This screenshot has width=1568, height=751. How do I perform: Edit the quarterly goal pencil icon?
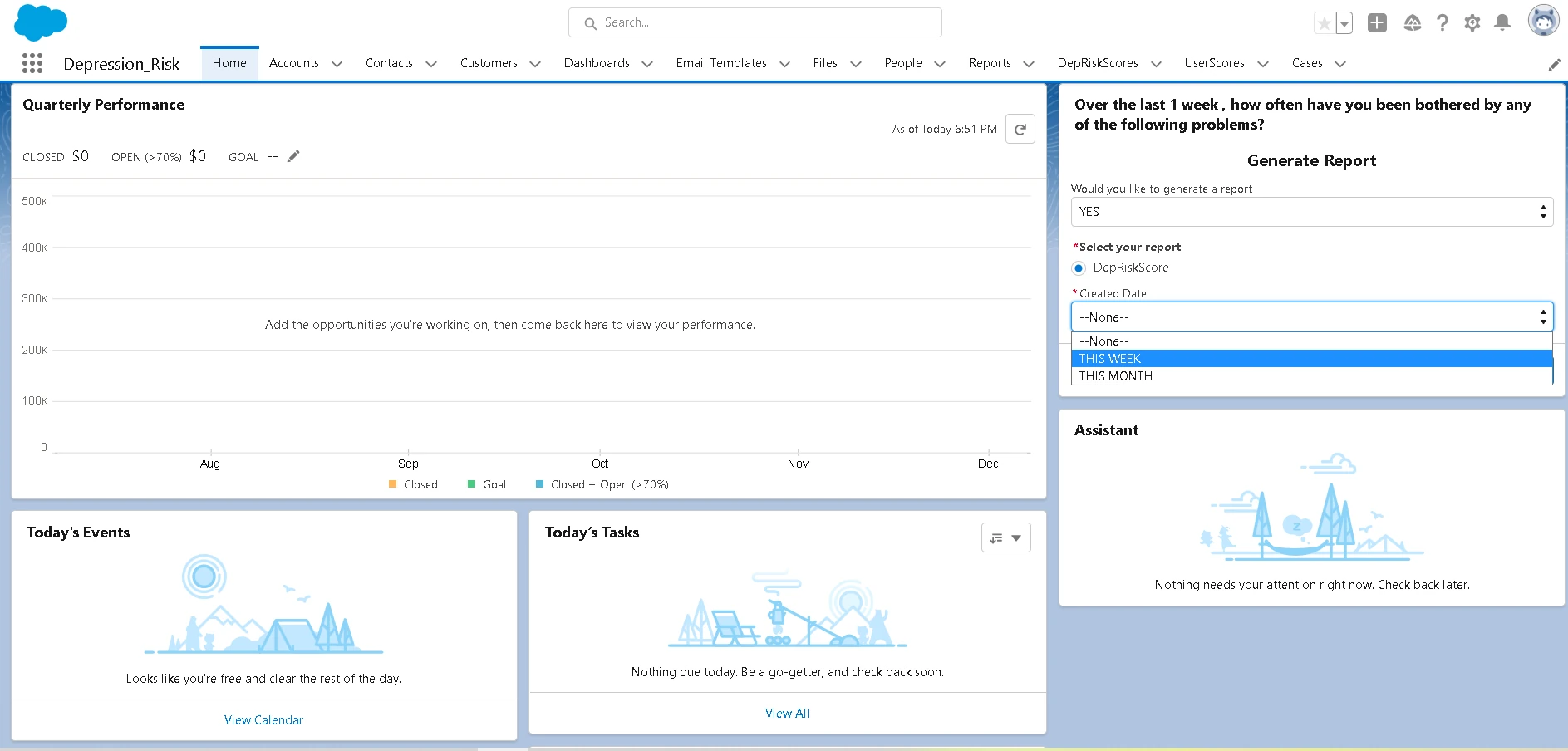[293, 156]
